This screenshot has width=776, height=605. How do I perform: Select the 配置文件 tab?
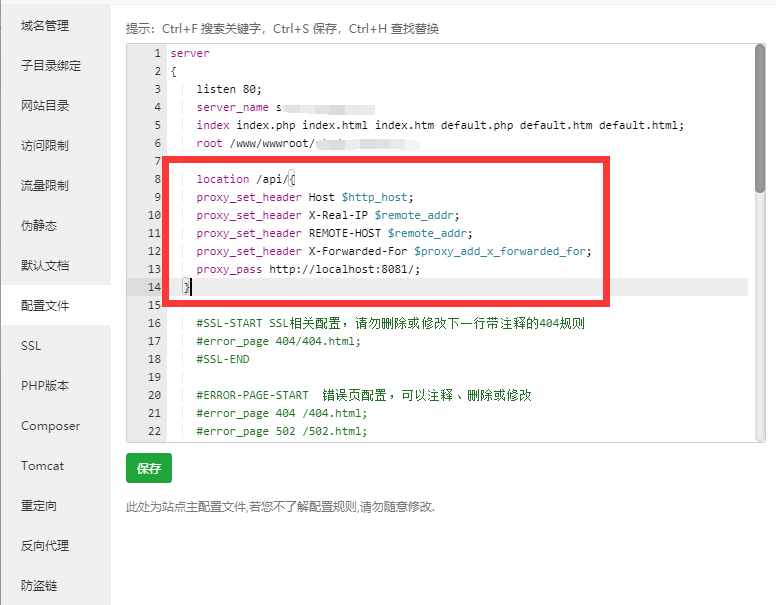point(45,305)
